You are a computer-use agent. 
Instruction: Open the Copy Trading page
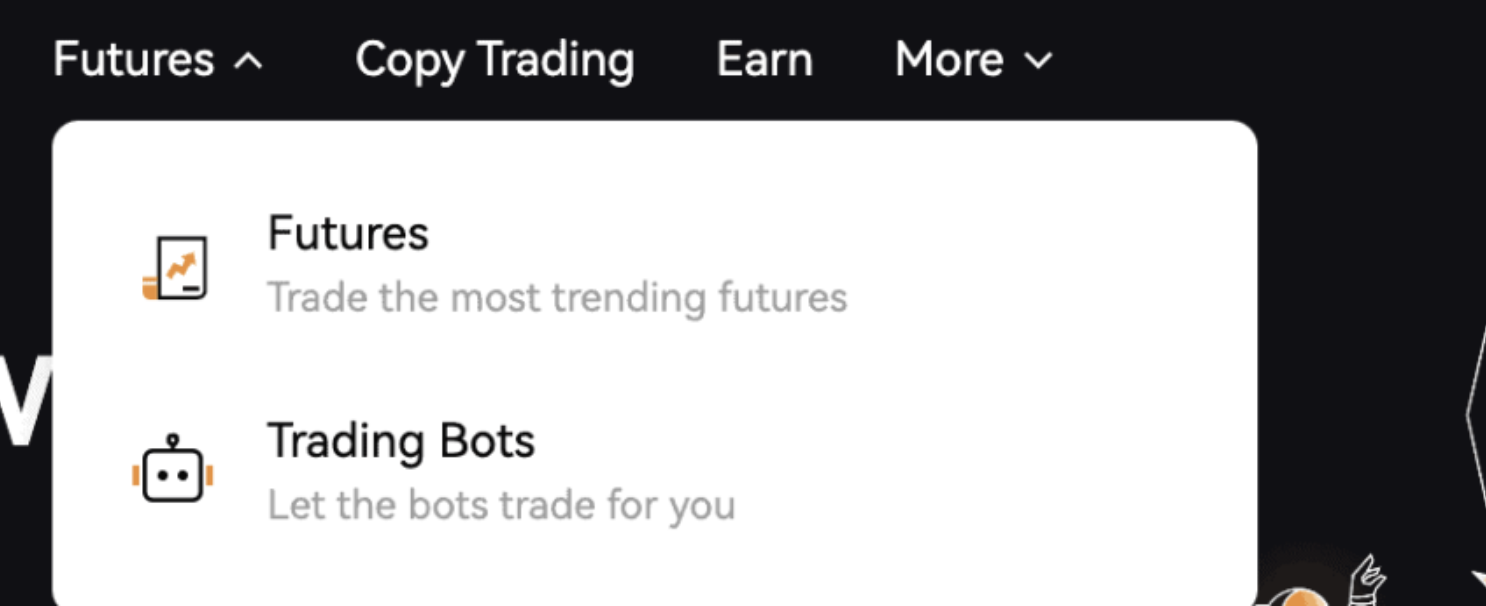coord(494,60)
